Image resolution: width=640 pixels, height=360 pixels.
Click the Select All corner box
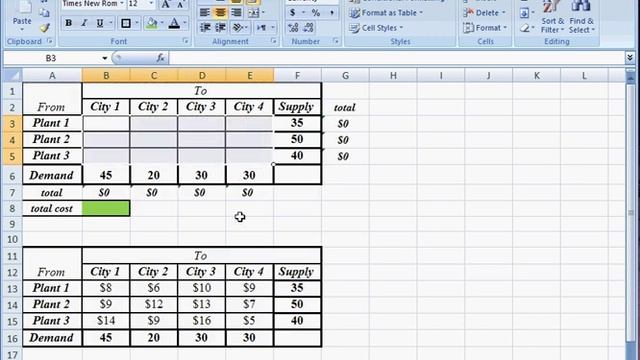pos(12,75)
